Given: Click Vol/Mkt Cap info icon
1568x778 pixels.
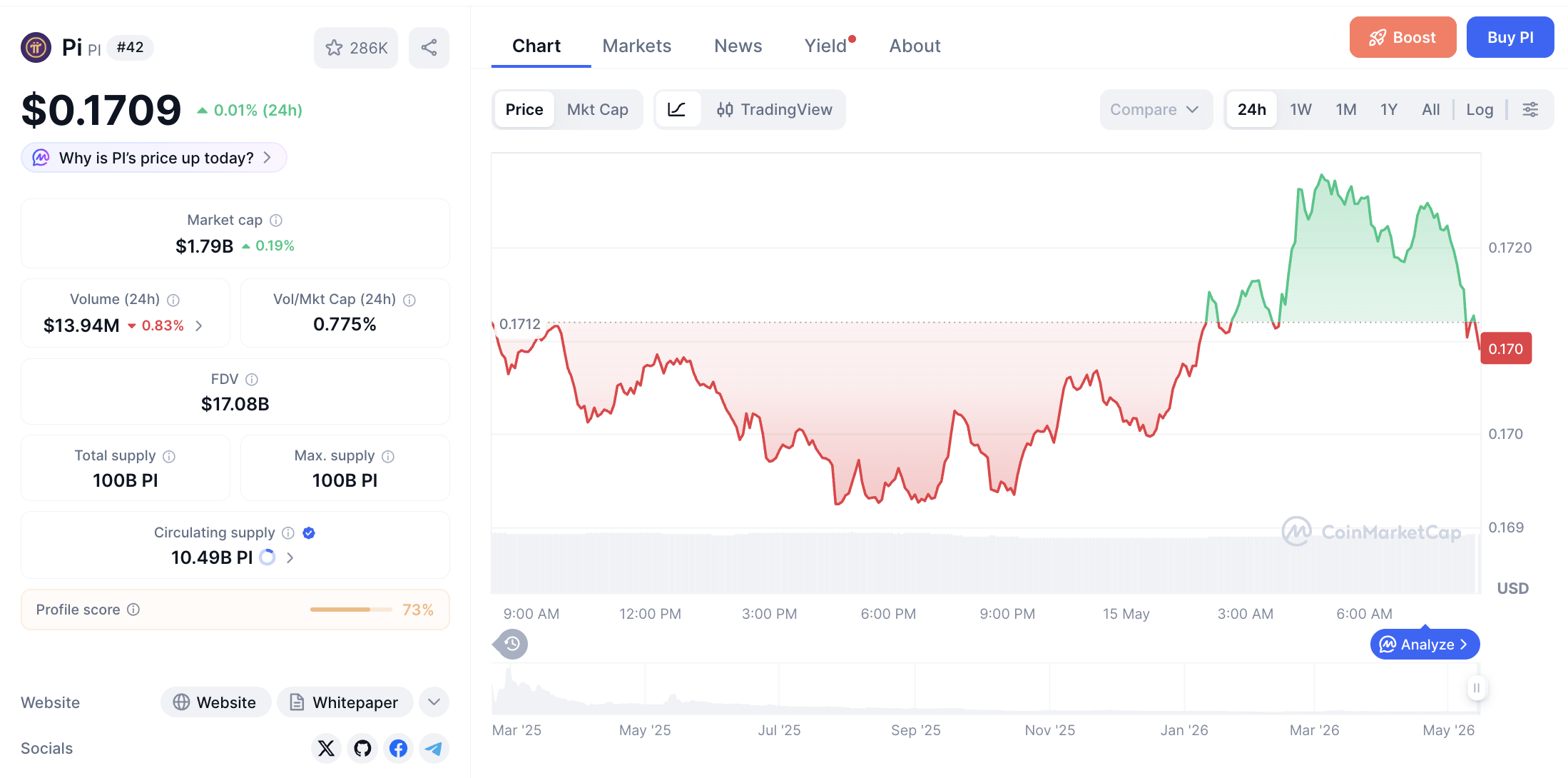Looking at the screenshot, I should tap(409, 300).
